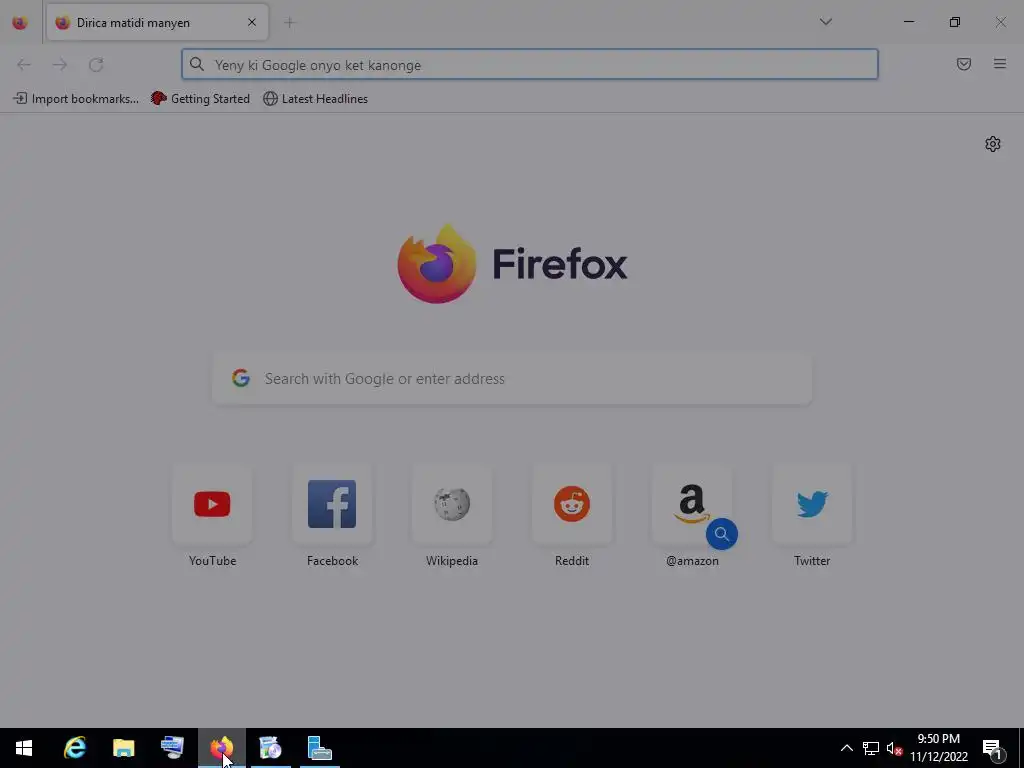The image size is (1024, 768).
Task: Open the Twitter shortcut tile
Action: 812,504
